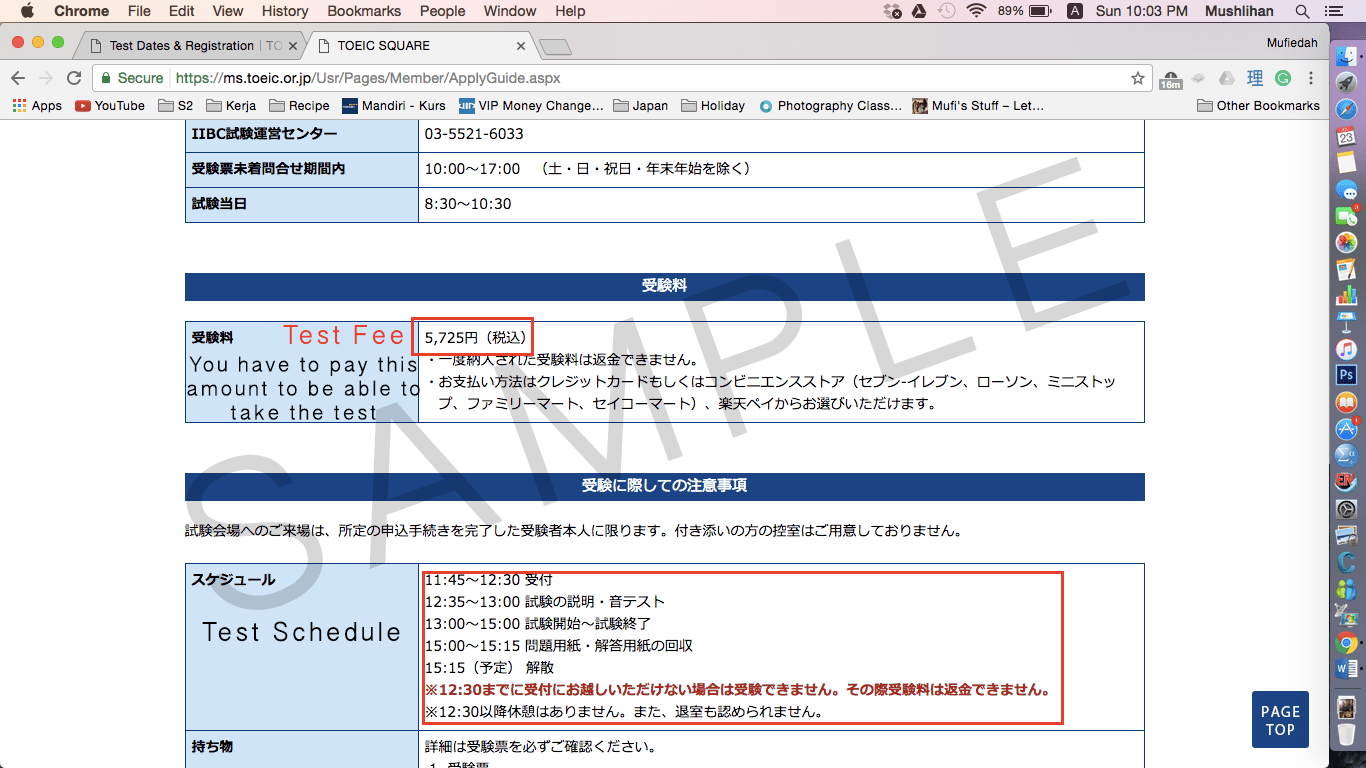The height and width of the screenshot is (768, 1366).
Task: Open Photoshop from the Dock
Action: (x=1346, y=375)
